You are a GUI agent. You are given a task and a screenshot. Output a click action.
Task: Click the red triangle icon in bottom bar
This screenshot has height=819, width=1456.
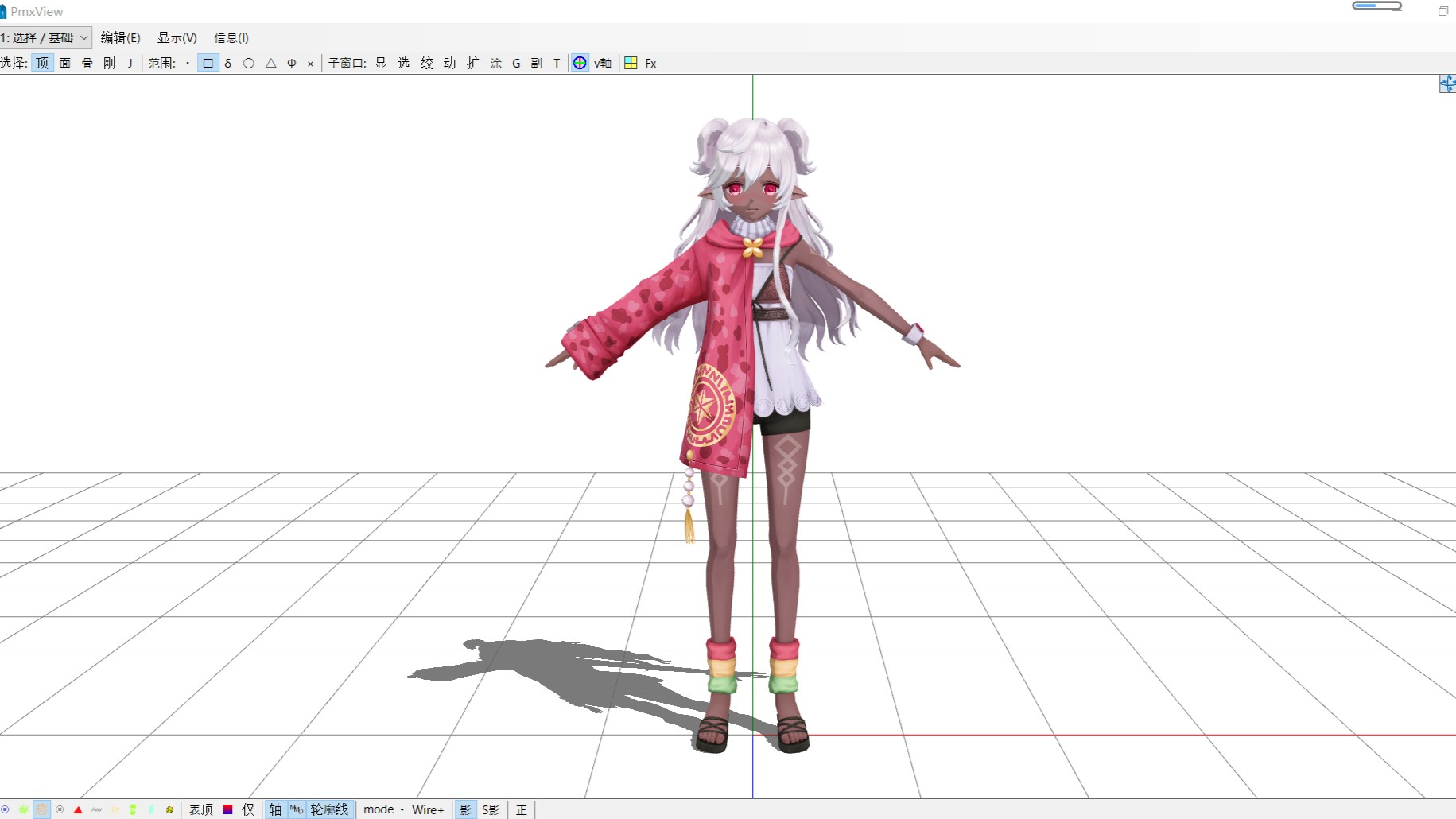78,809
